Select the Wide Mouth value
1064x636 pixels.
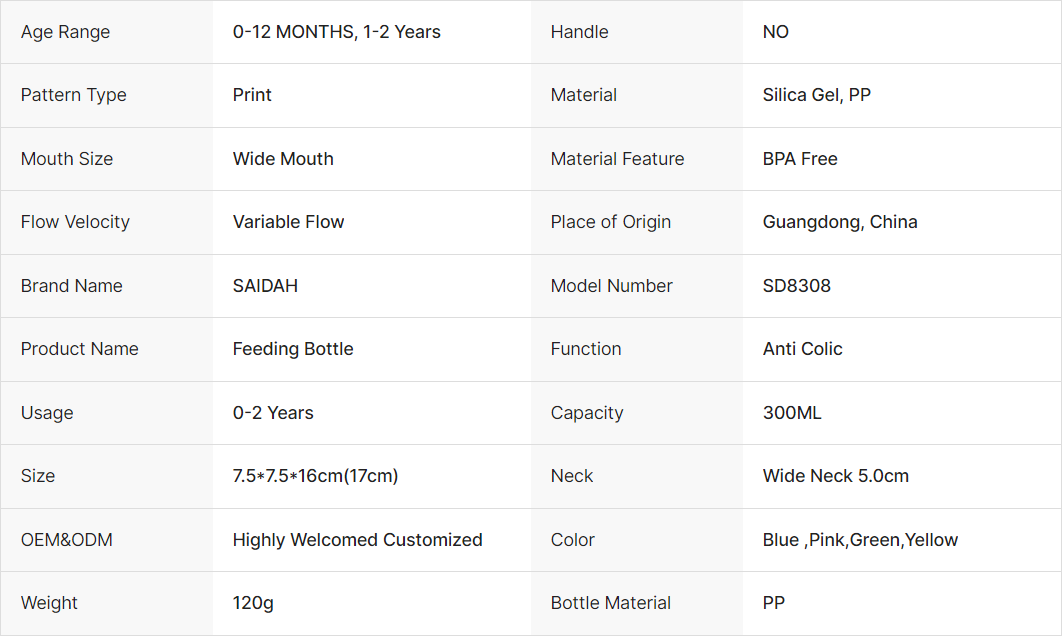coord(283,159)
